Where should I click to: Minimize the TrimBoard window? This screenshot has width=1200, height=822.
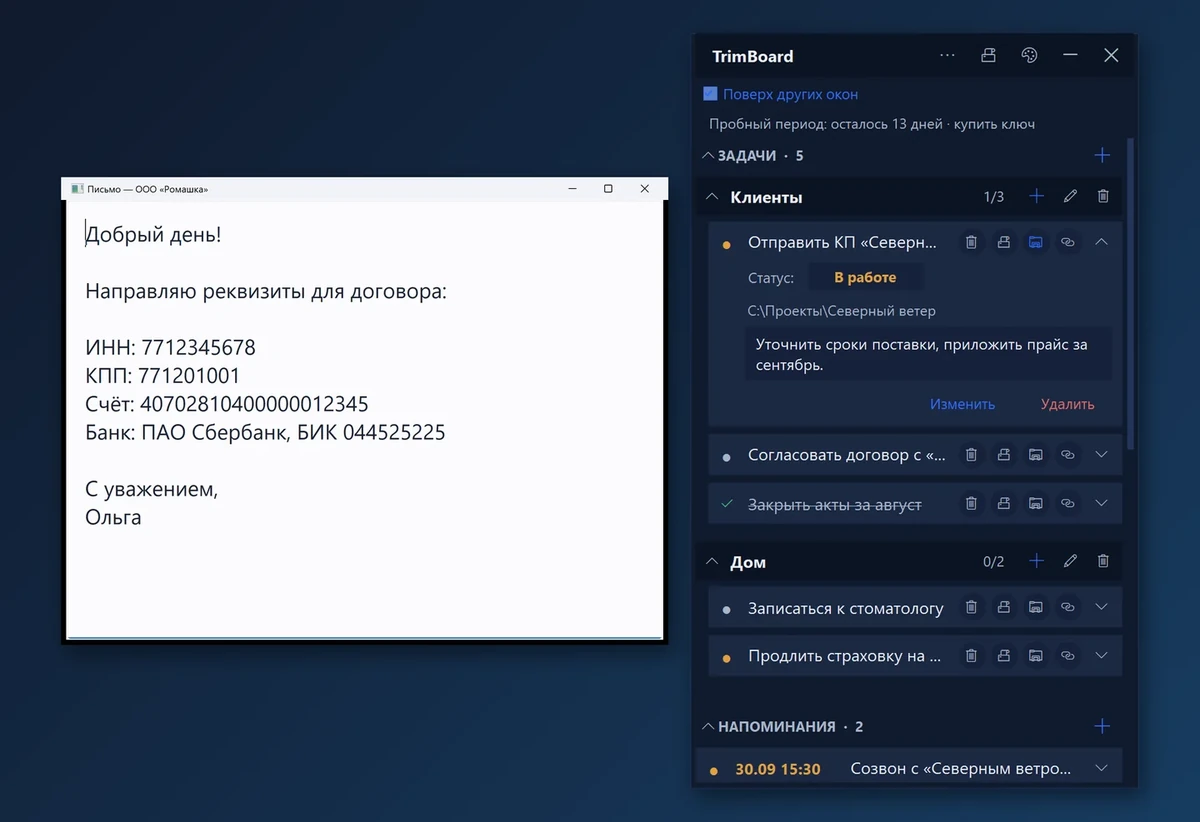(1070, 56)
